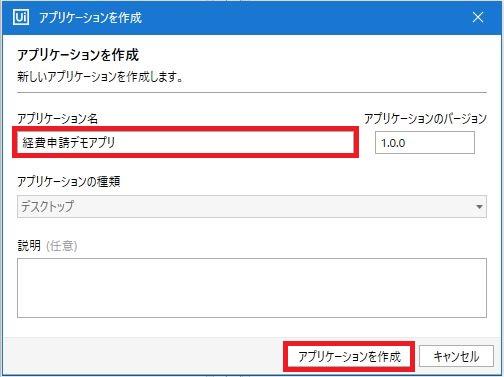Select the アプリケーションのバージョン field showing 1.0.0
The width and height of the screenshot is (504, 377).
tap(425, 143)
